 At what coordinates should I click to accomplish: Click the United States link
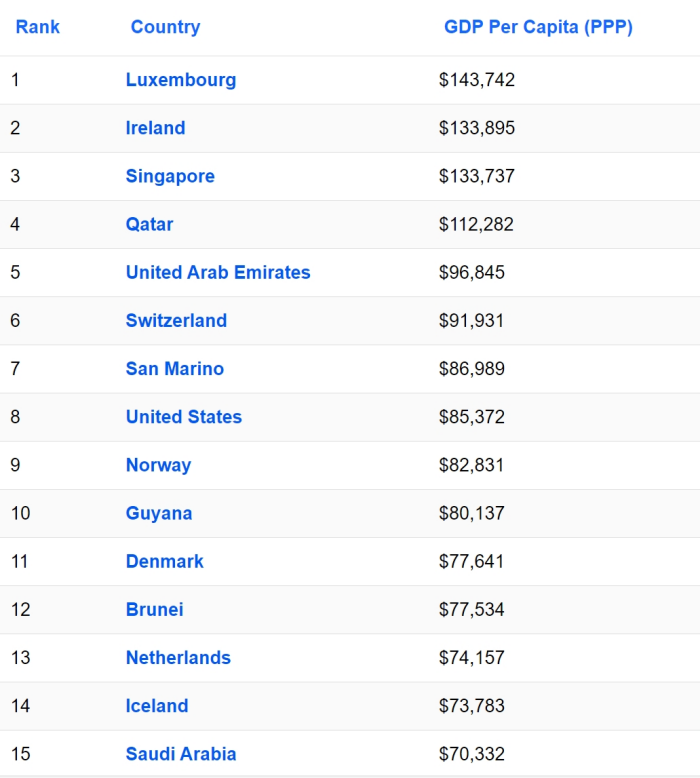184,417
